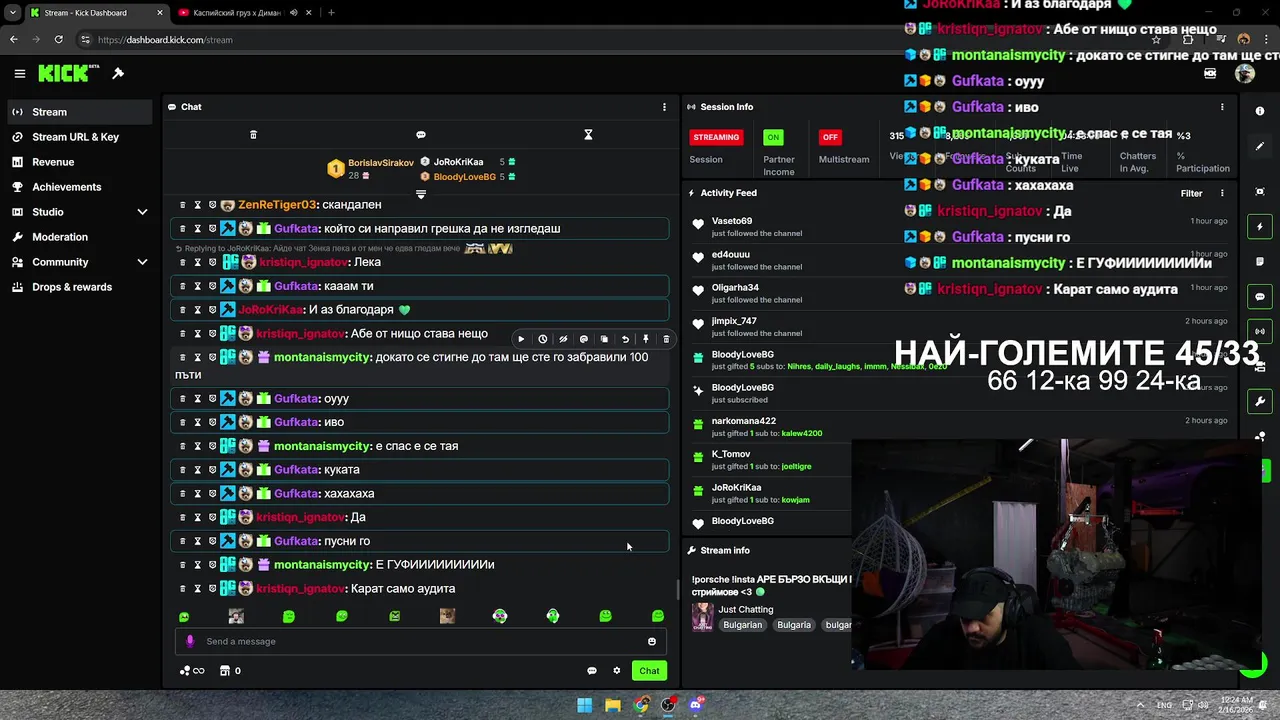The width and height of the screenshot is (1280, 720).
Task: Click the clock icon in message hover toolbar
Action: [542, 339]
